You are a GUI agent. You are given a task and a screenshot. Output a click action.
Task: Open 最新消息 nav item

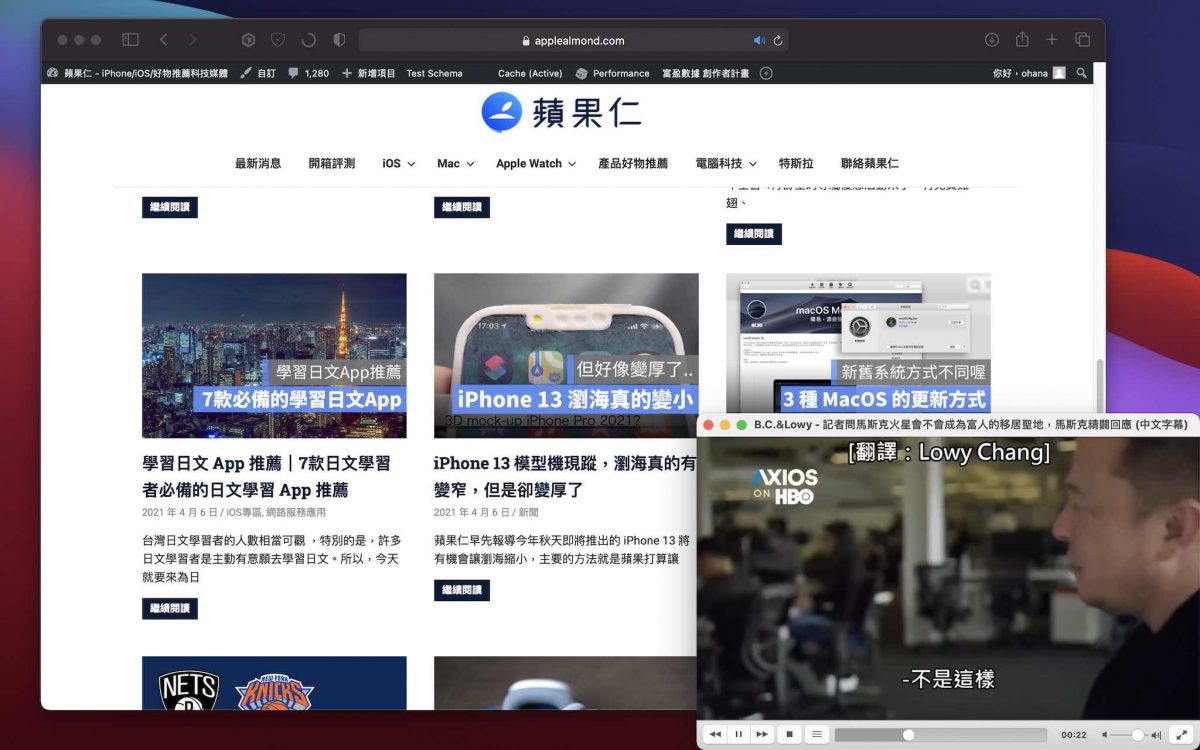coord(258,163)
